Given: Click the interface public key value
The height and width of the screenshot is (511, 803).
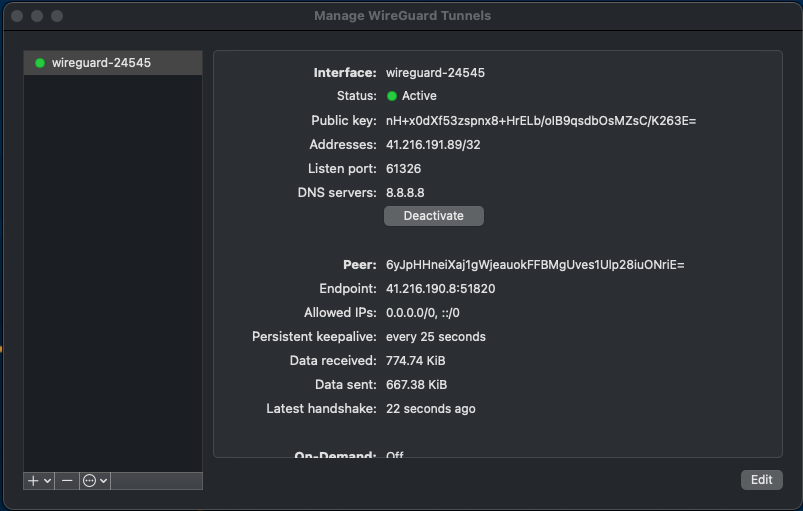Looking at the screenshot, I should (x=540, y=121).
